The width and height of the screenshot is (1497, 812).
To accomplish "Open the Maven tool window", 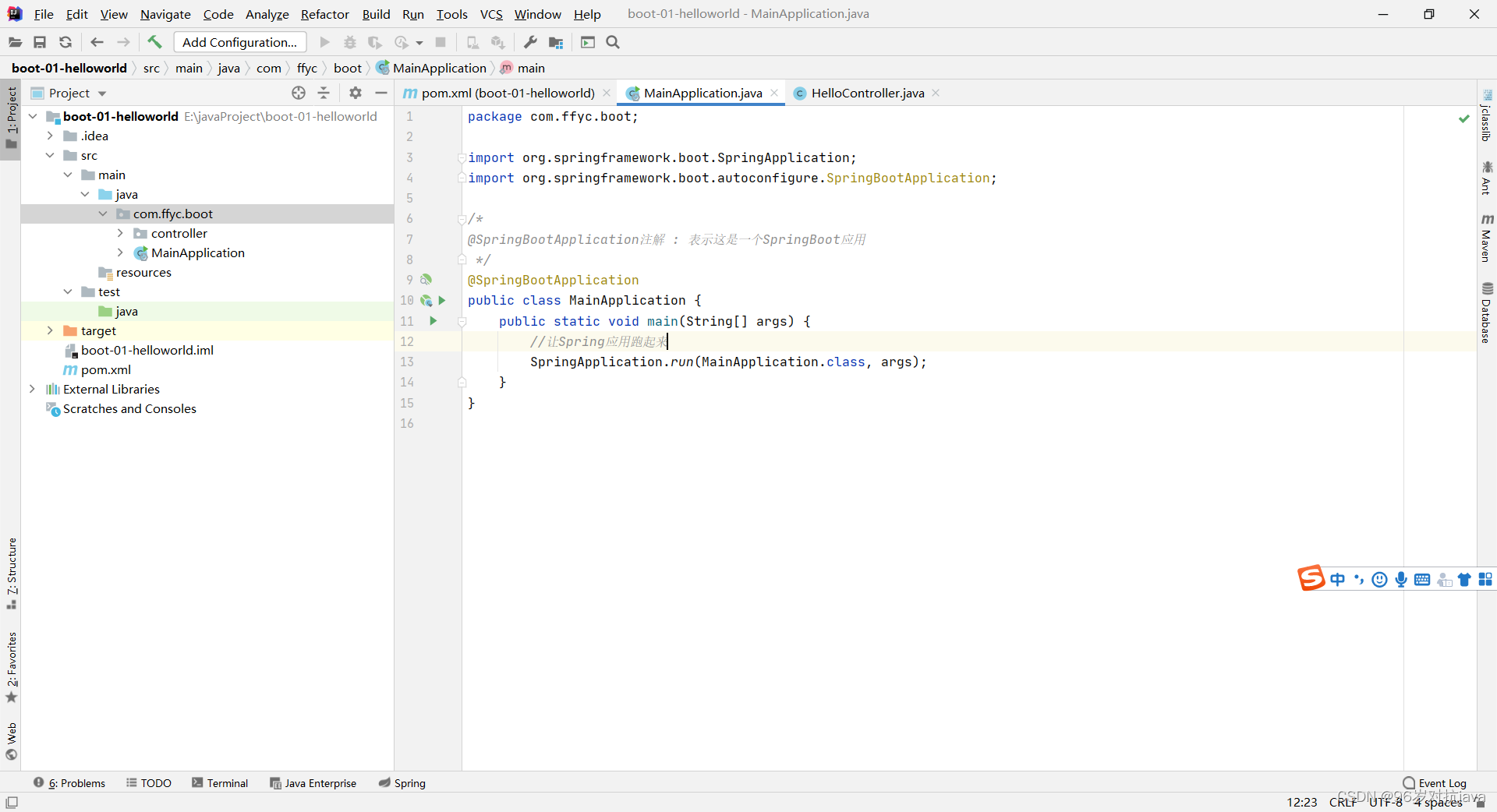I will (1487, 238).
